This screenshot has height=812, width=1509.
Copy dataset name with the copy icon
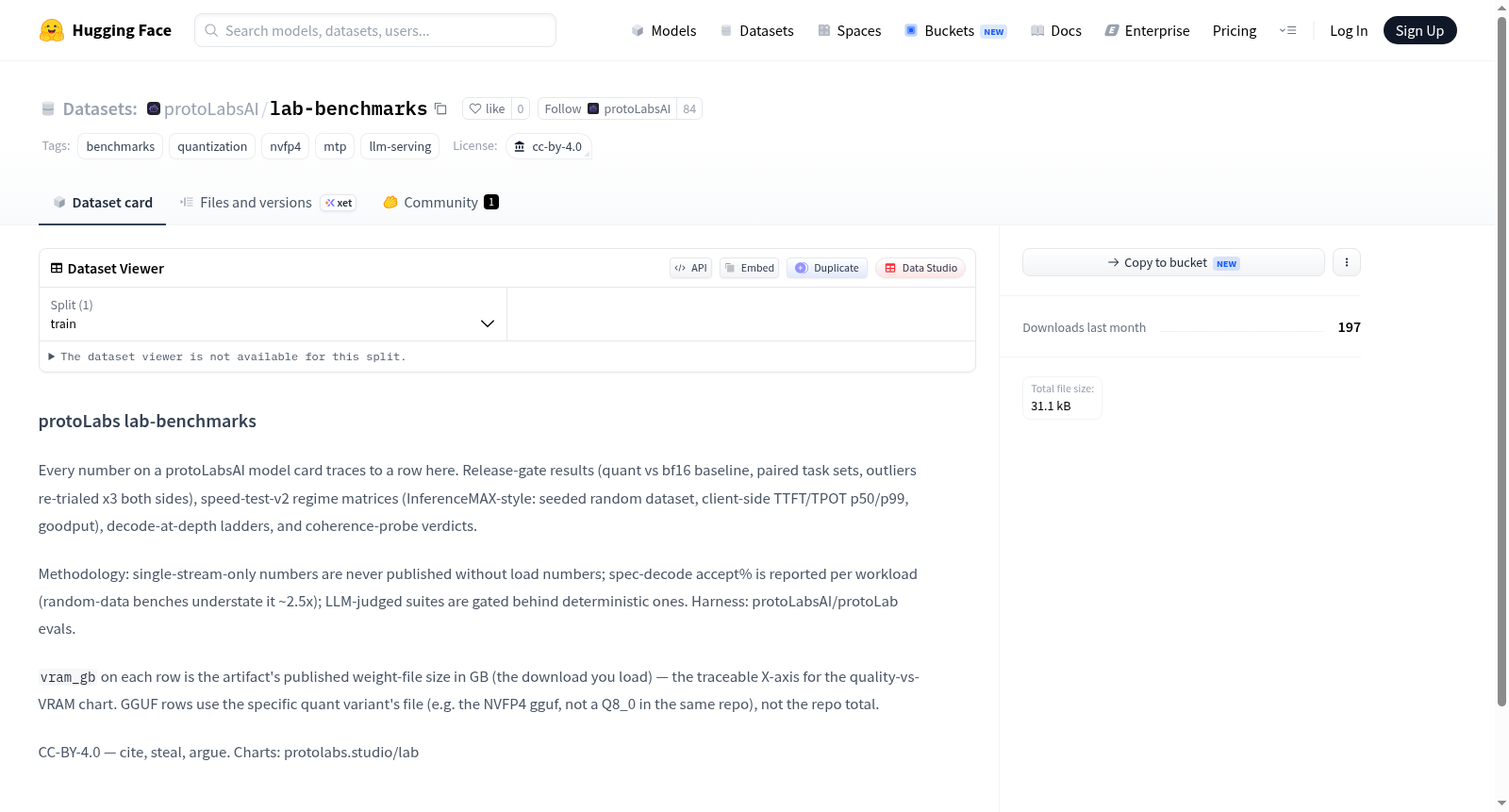click(440, 108)
